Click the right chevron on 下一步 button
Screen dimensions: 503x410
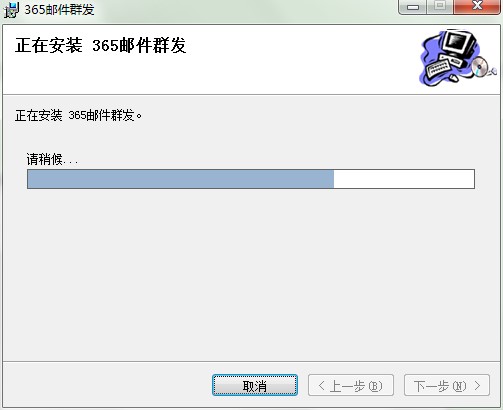[477, 386]
